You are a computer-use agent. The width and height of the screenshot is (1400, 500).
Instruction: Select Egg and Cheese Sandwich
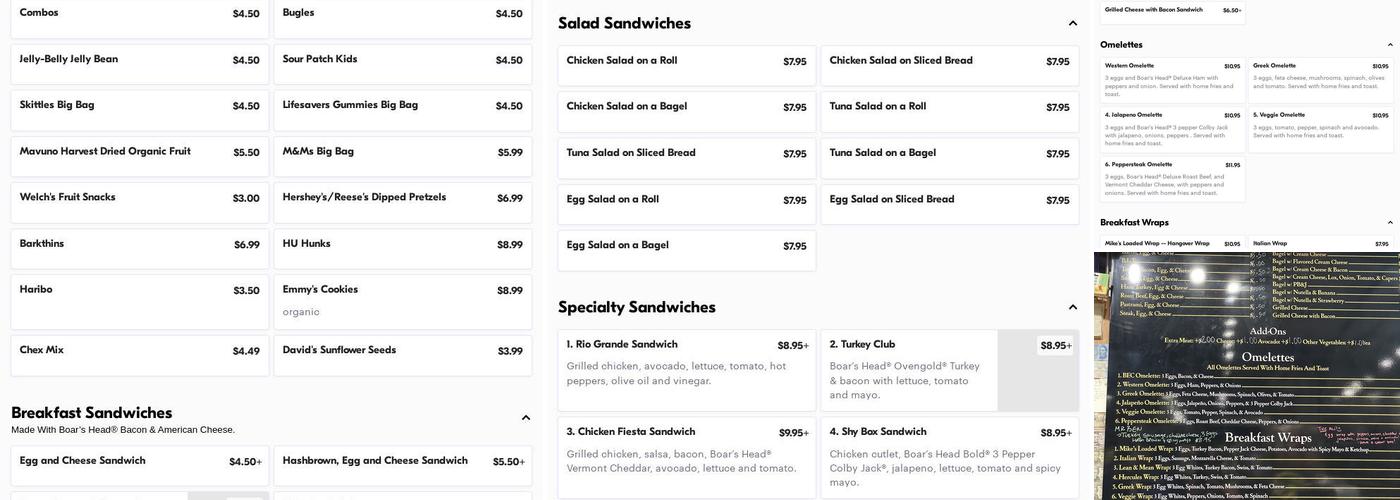click(x=140, y=461)
